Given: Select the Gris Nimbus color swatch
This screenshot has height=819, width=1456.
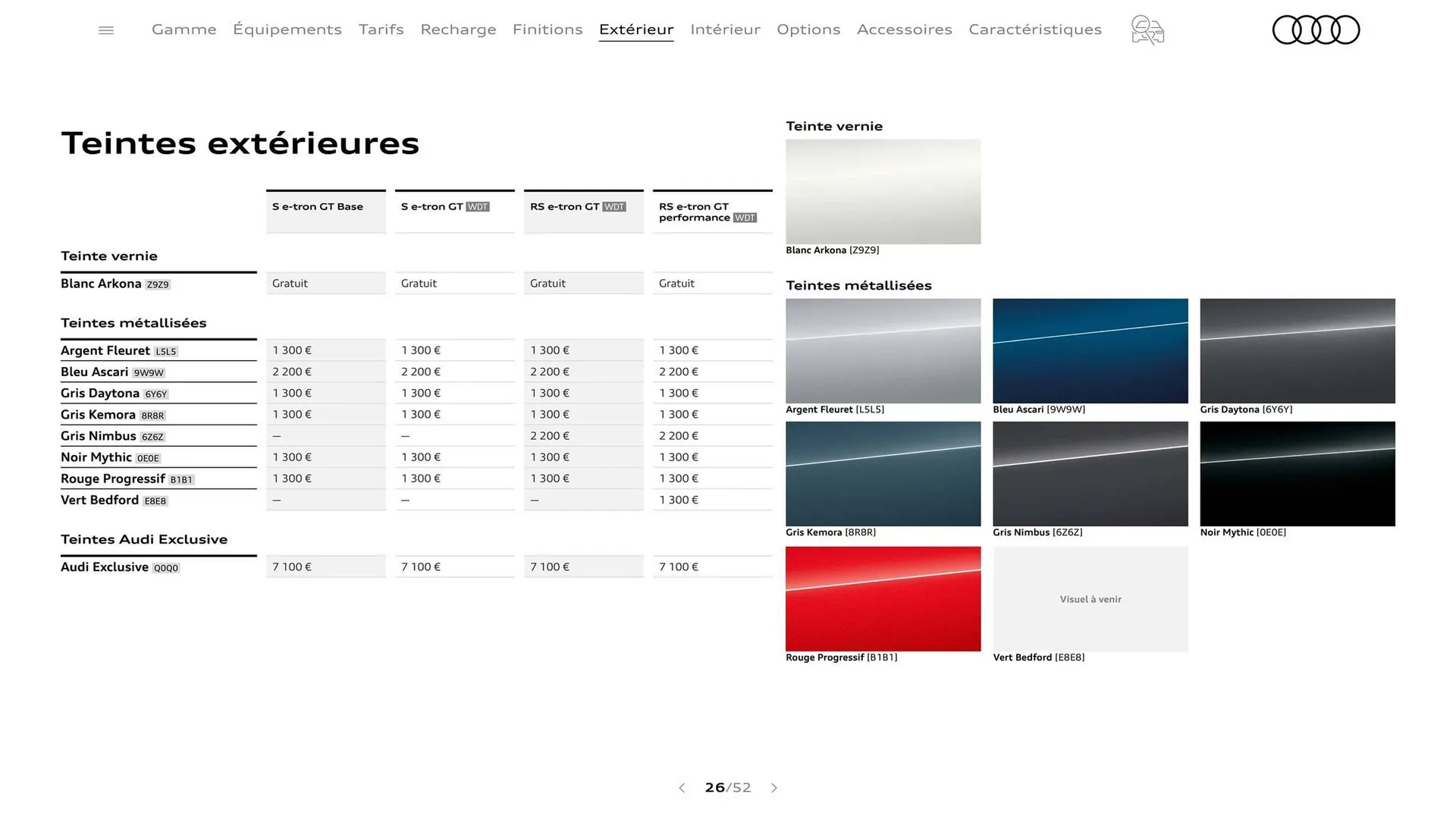Looking at the screenshot, I should pos(1090,473).
